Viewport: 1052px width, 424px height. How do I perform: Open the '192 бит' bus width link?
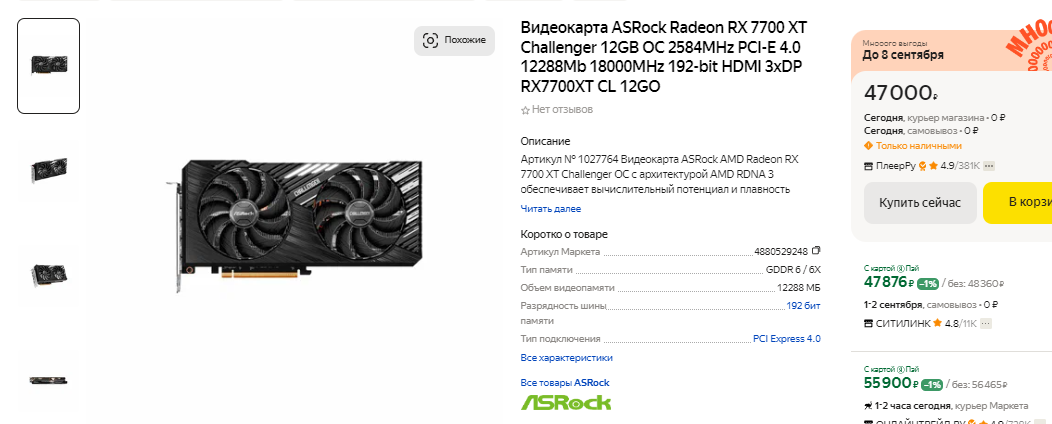[803, 306]
